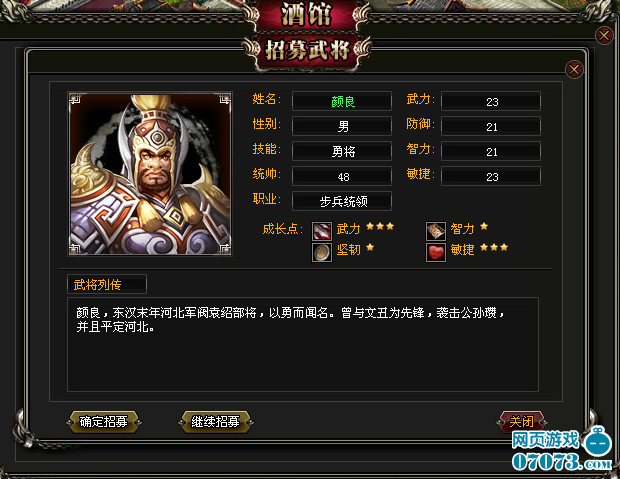Close the 酒馆 window with the outer X
This screenshot has height=479, width=620.
coord(604,36)
